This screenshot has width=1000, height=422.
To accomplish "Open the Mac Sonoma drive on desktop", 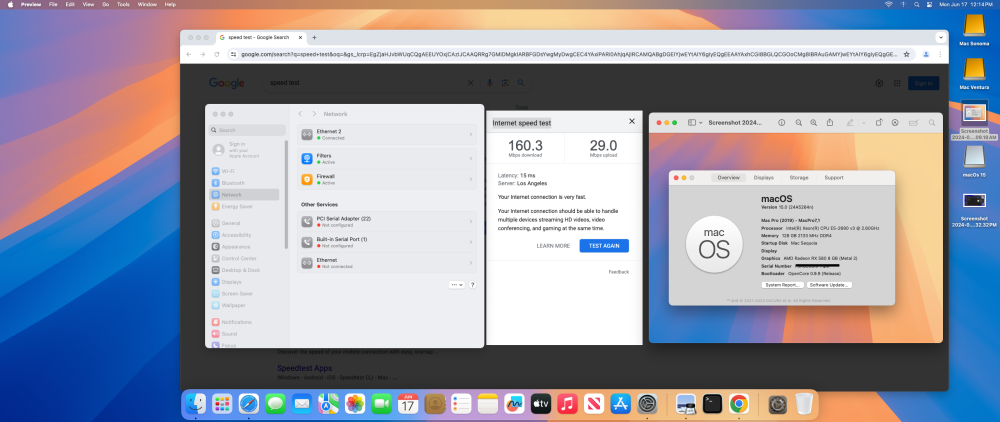I will (974, 29).
